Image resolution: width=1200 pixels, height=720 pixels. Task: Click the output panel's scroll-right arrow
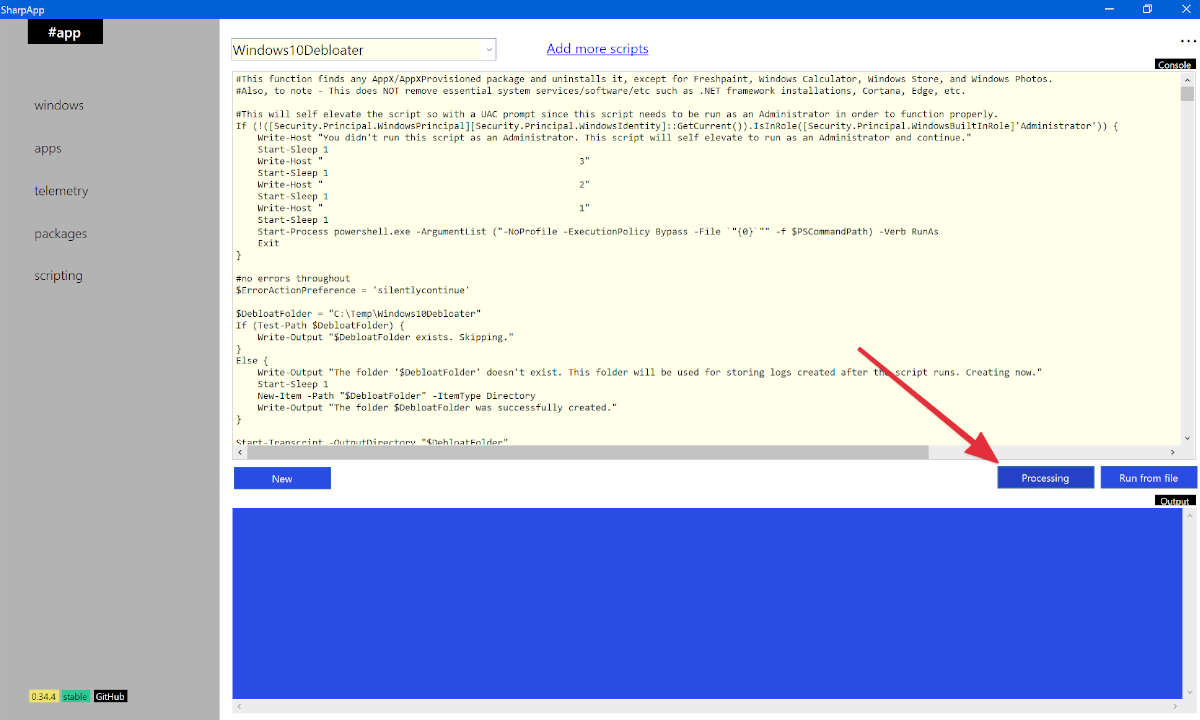pos(1175,707)
